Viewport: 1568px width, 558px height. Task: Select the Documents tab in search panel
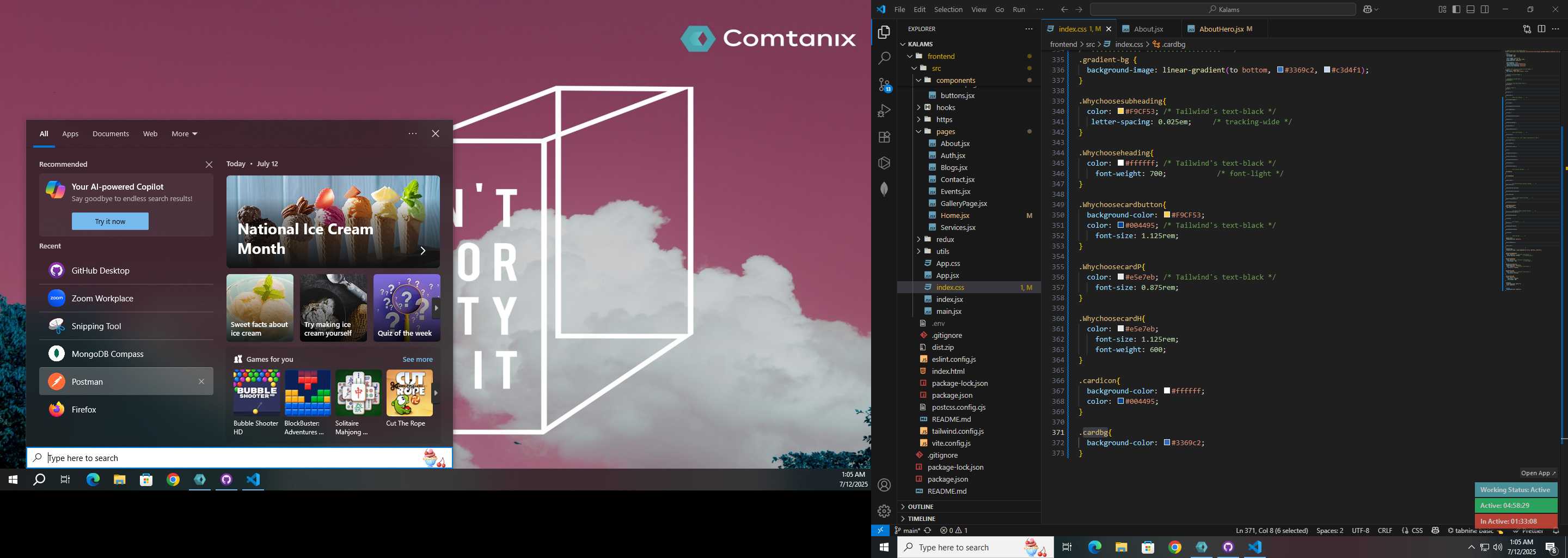[x=111, y=134]
